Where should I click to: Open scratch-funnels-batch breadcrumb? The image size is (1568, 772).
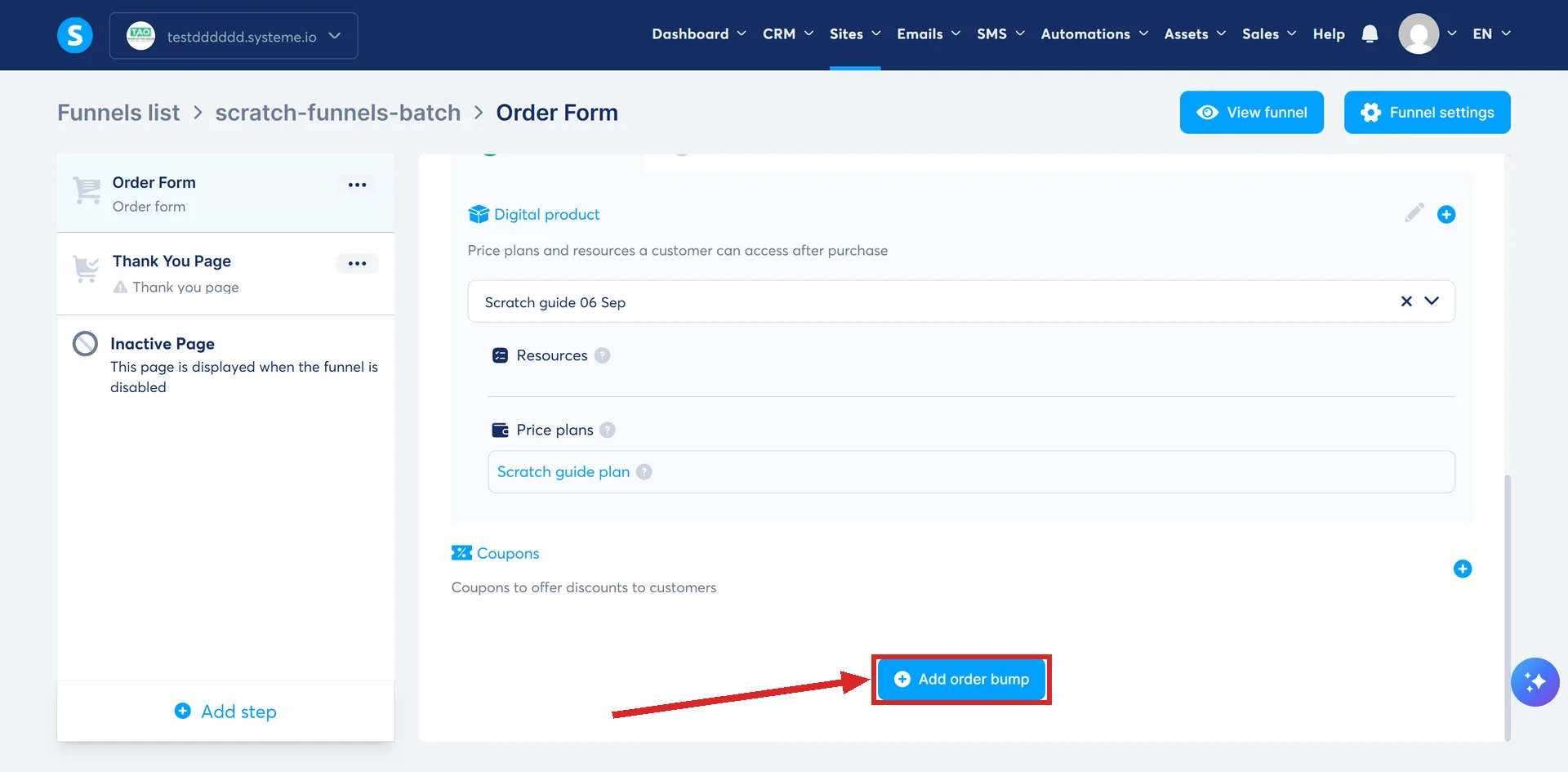[338, 113]
